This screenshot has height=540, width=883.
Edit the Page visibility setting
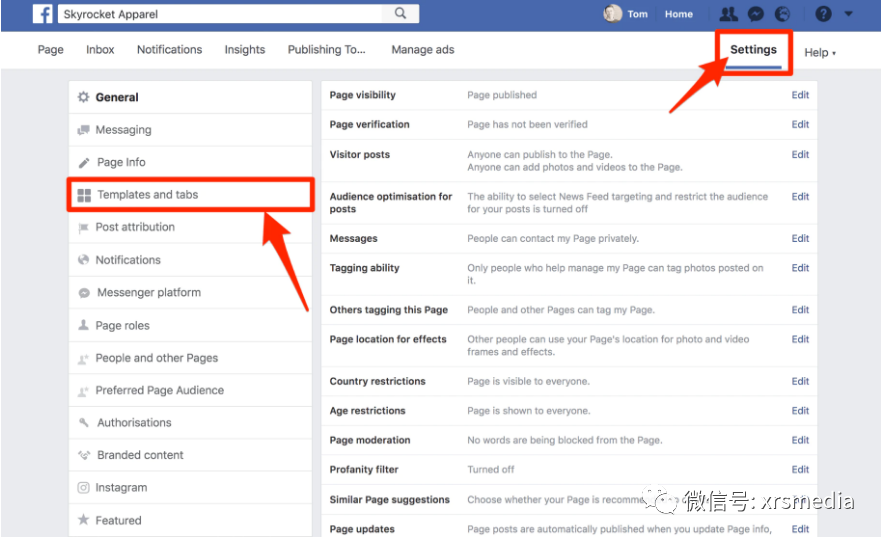click(800, 96)
